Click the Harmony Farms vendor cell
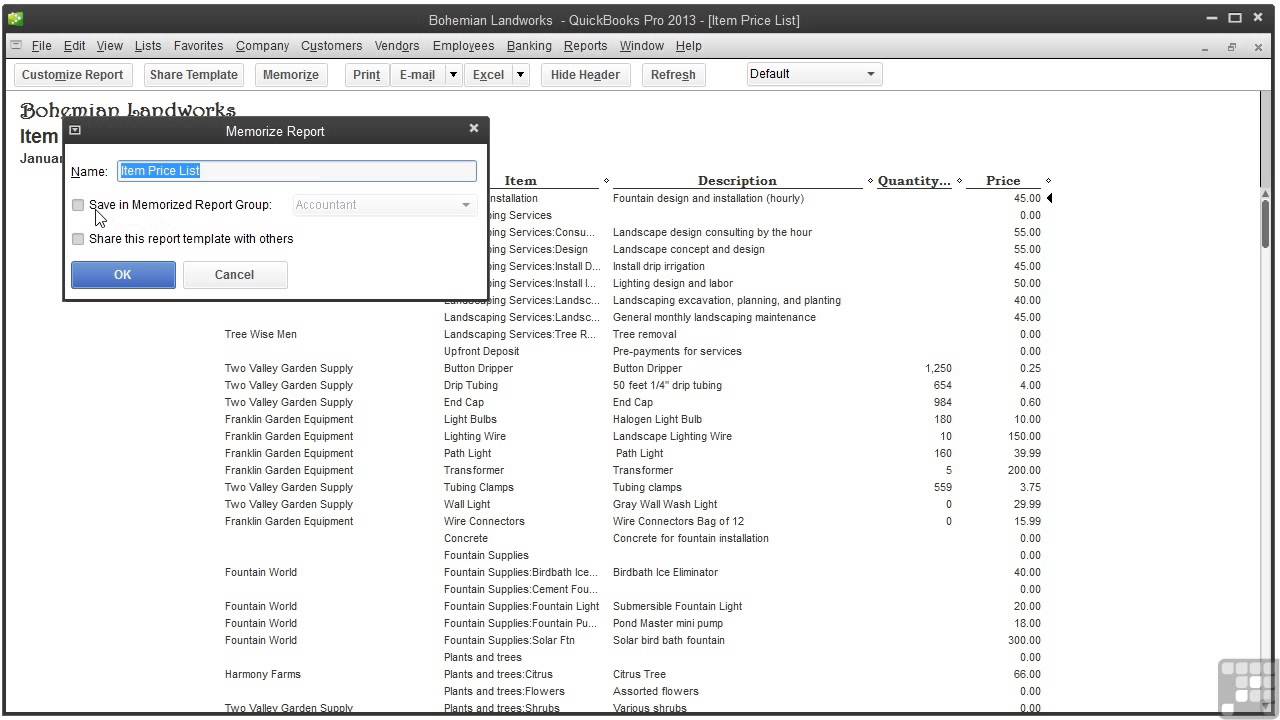This screenshot has width=1280, height=720. 263,674
